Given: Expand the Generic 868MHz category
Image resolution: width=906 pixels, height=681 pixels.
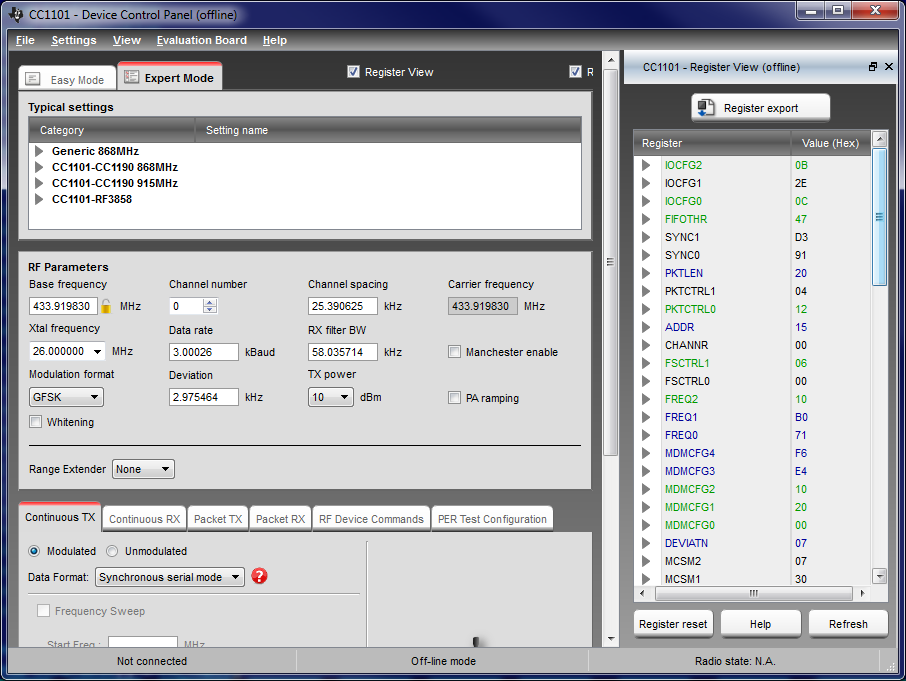Looking at the screenshot, I should [39, 151].
